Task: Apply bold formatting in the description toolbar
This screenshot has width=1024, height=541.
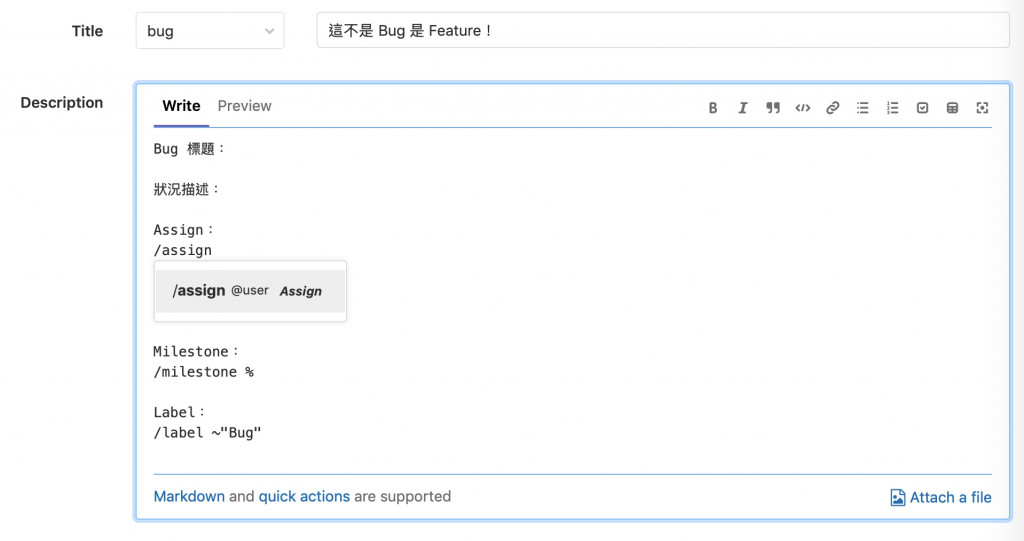Action: click(x=712, y=108)
